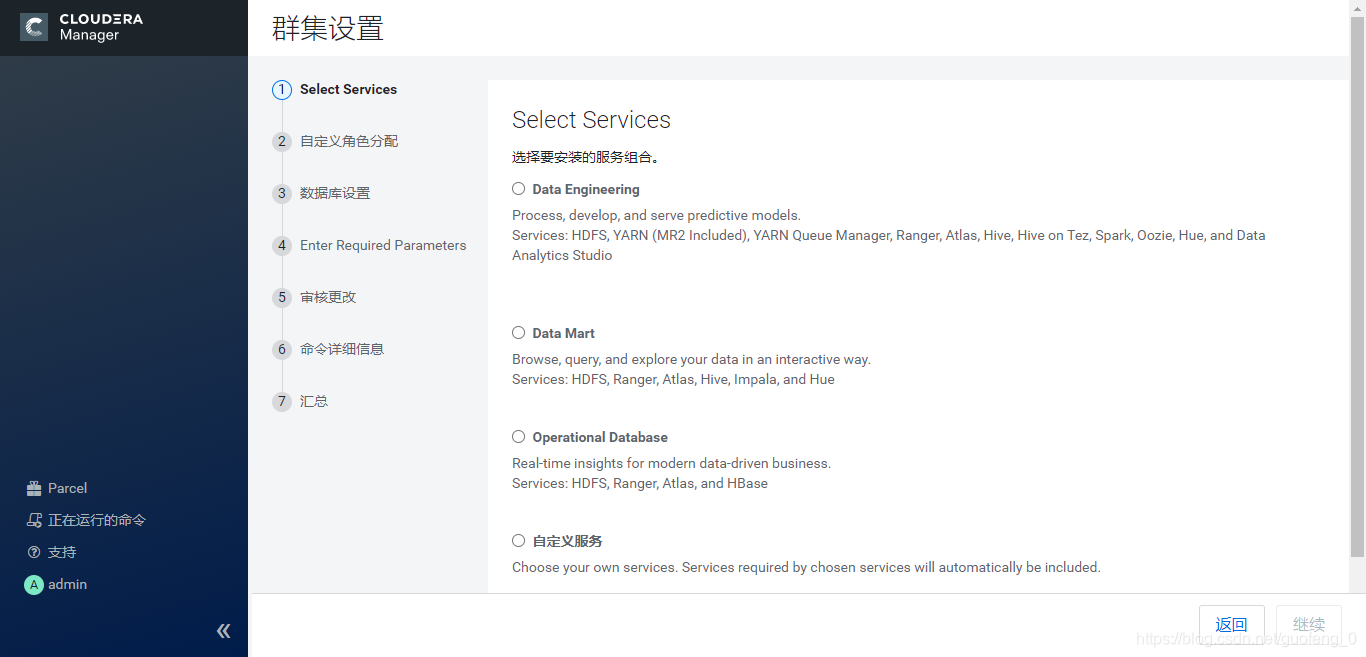This screenshot has width=1366, height=657.
Task: Click text Browse, query, and explore your data
Action: (691, 359)
